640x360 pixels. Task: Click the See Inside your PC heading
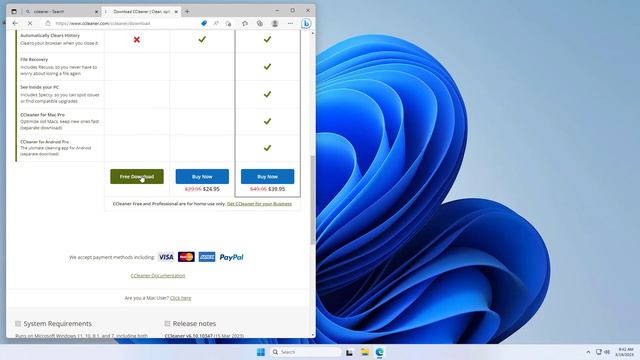(40, 87)
